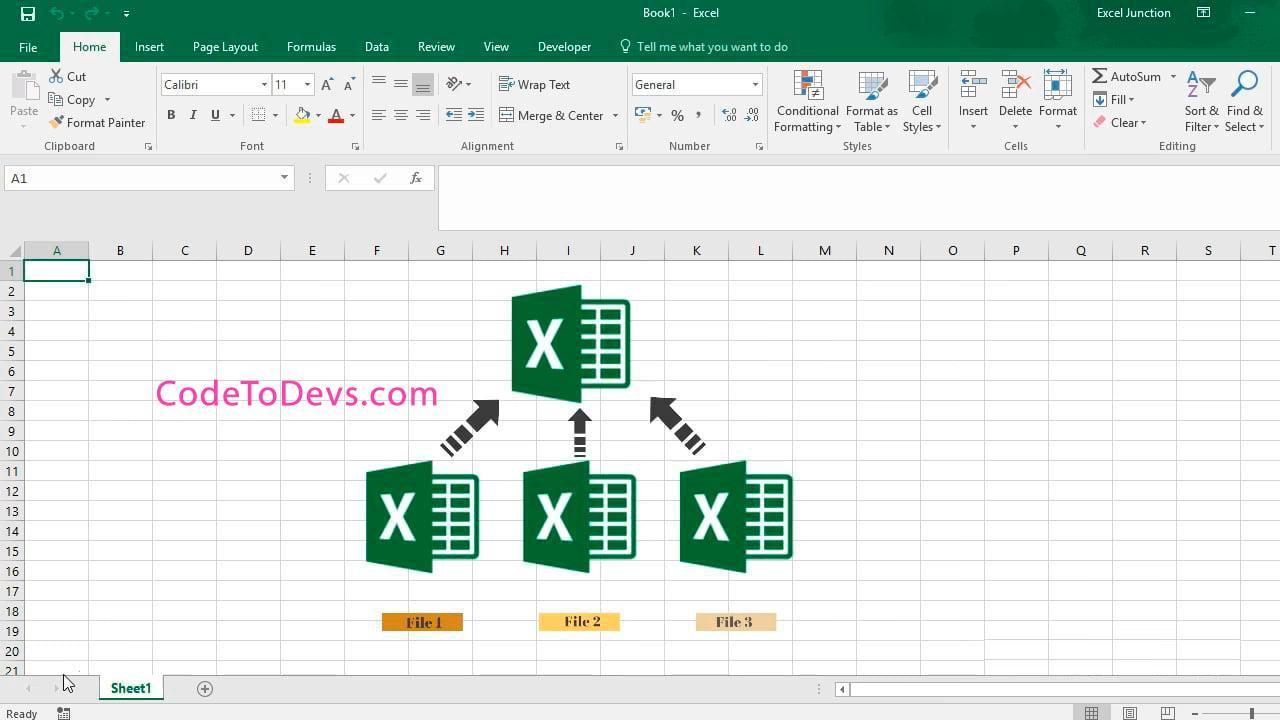Click the Borders icon in the Font group
This screenshot has width=1280, height=720.
point(258,115)
